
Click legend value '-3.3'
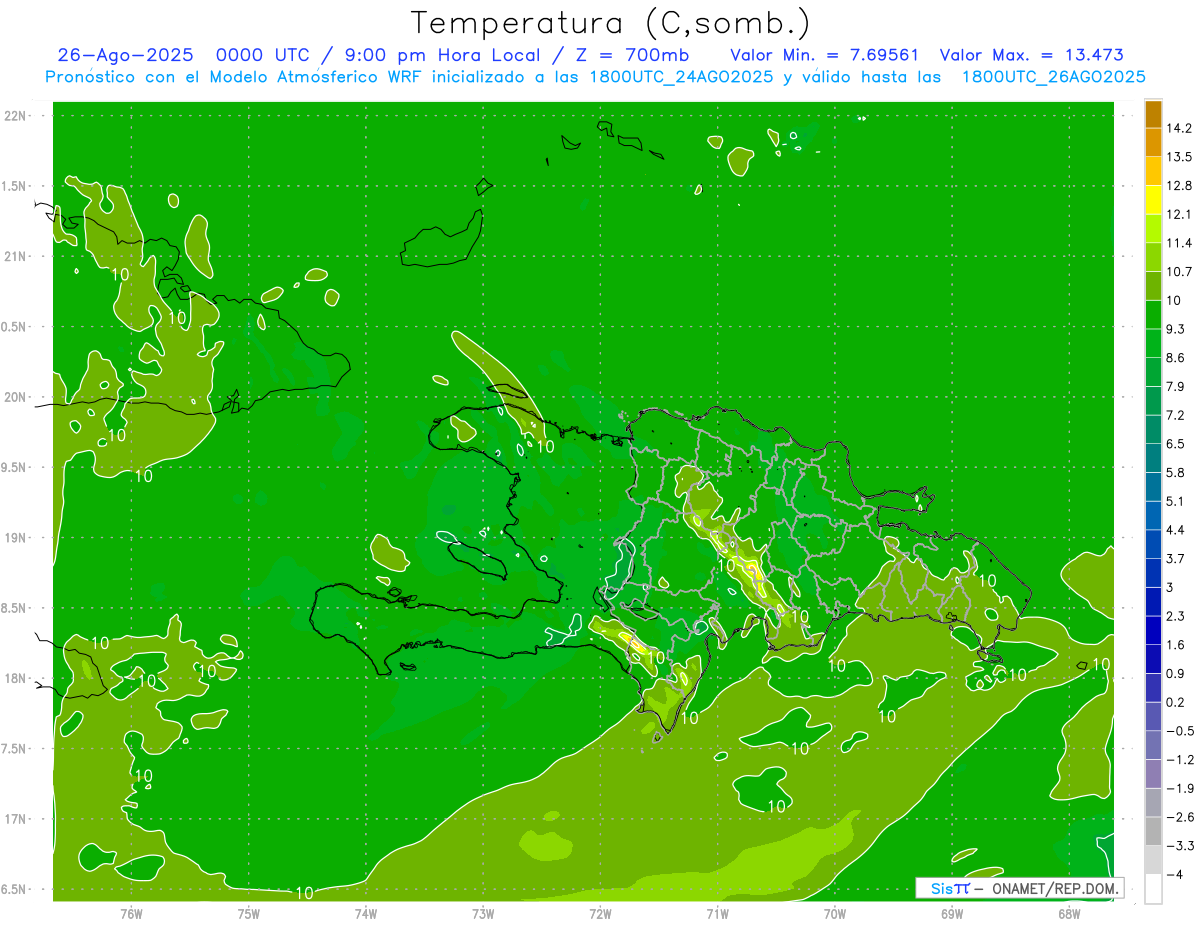pos(1179,846)
